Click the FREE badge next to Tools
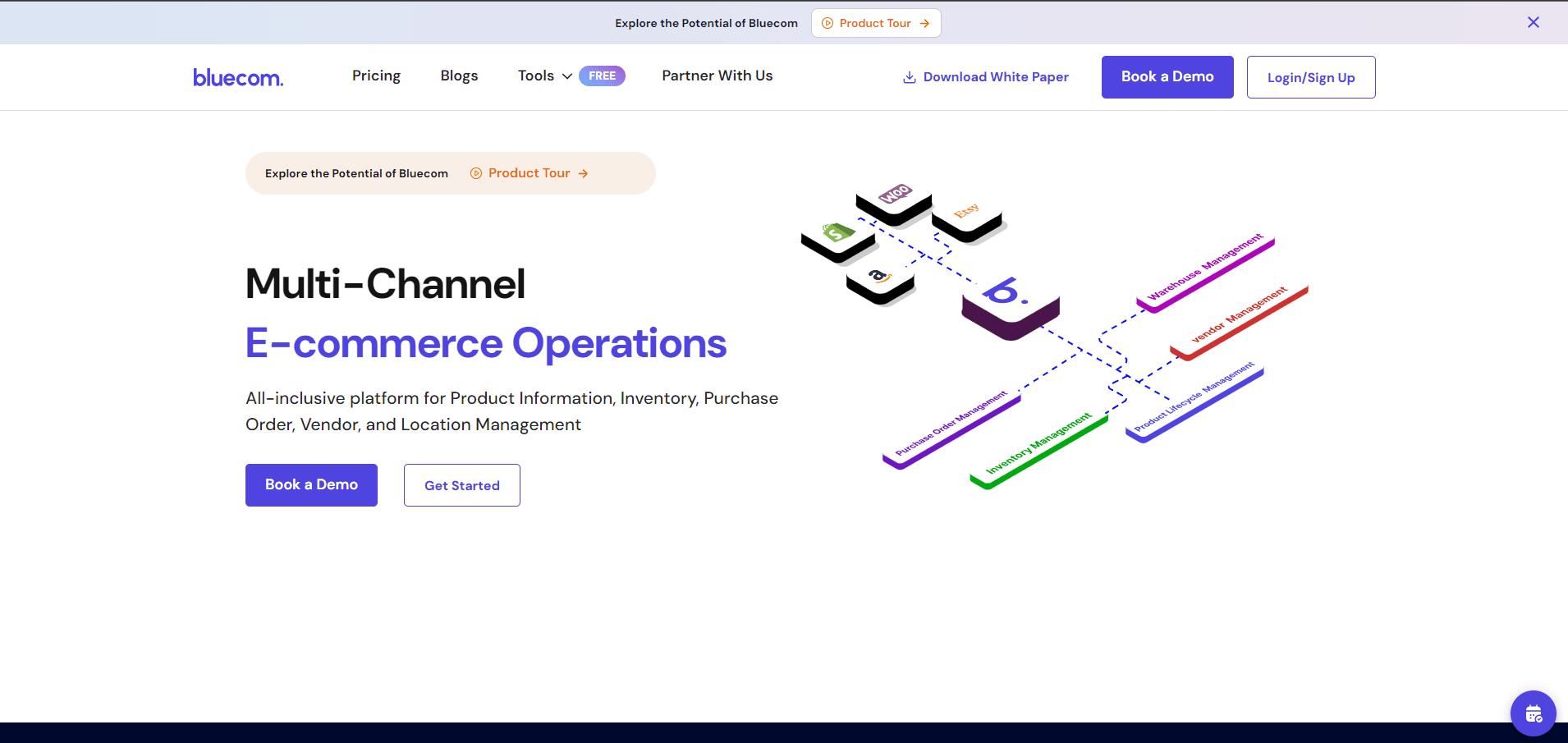This screenshot has height=743, width=1568. click(602, 76)
